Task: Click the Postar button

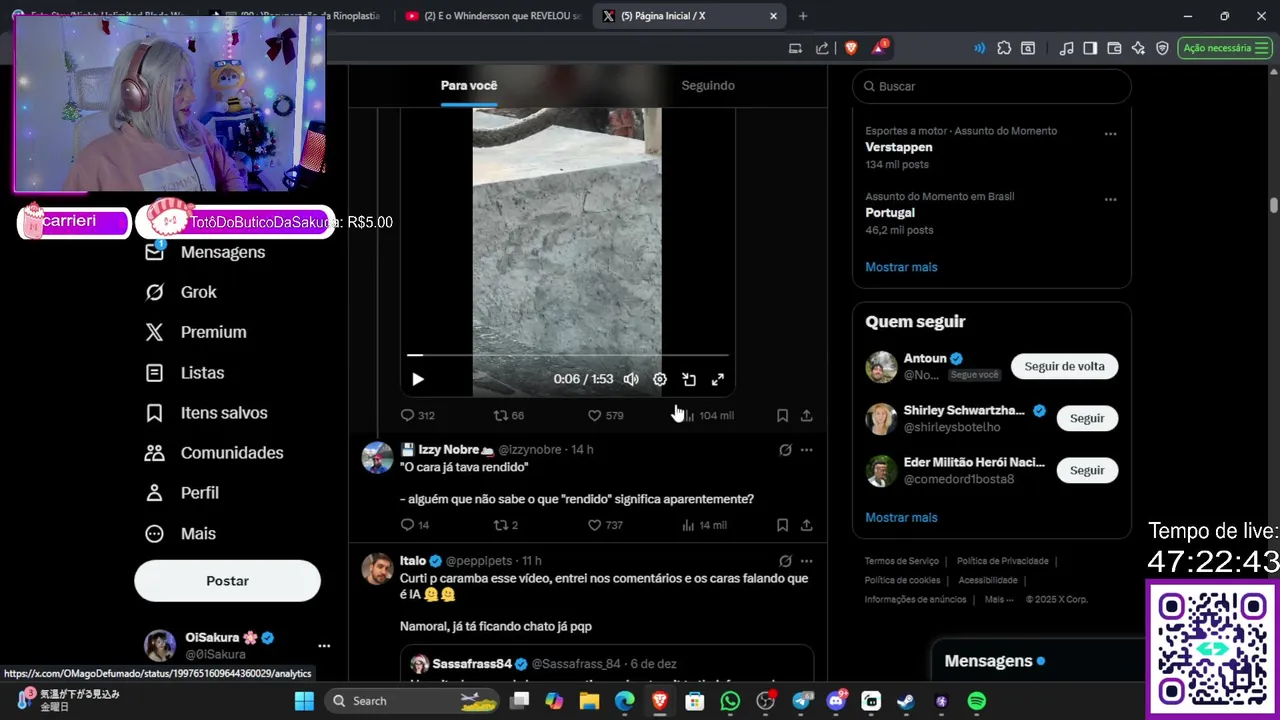Action: [227, 581]
